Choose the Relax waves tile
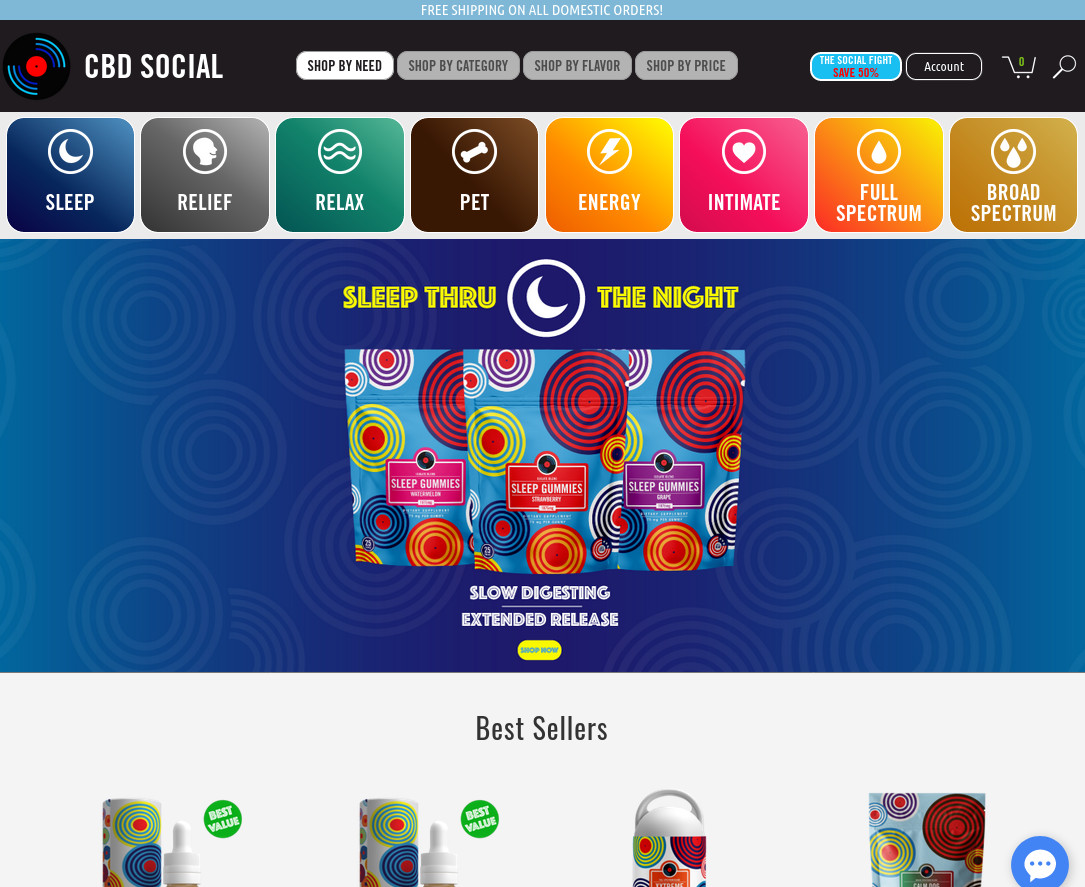This screenshot has width=1085, height=887. tap(340, 175)
